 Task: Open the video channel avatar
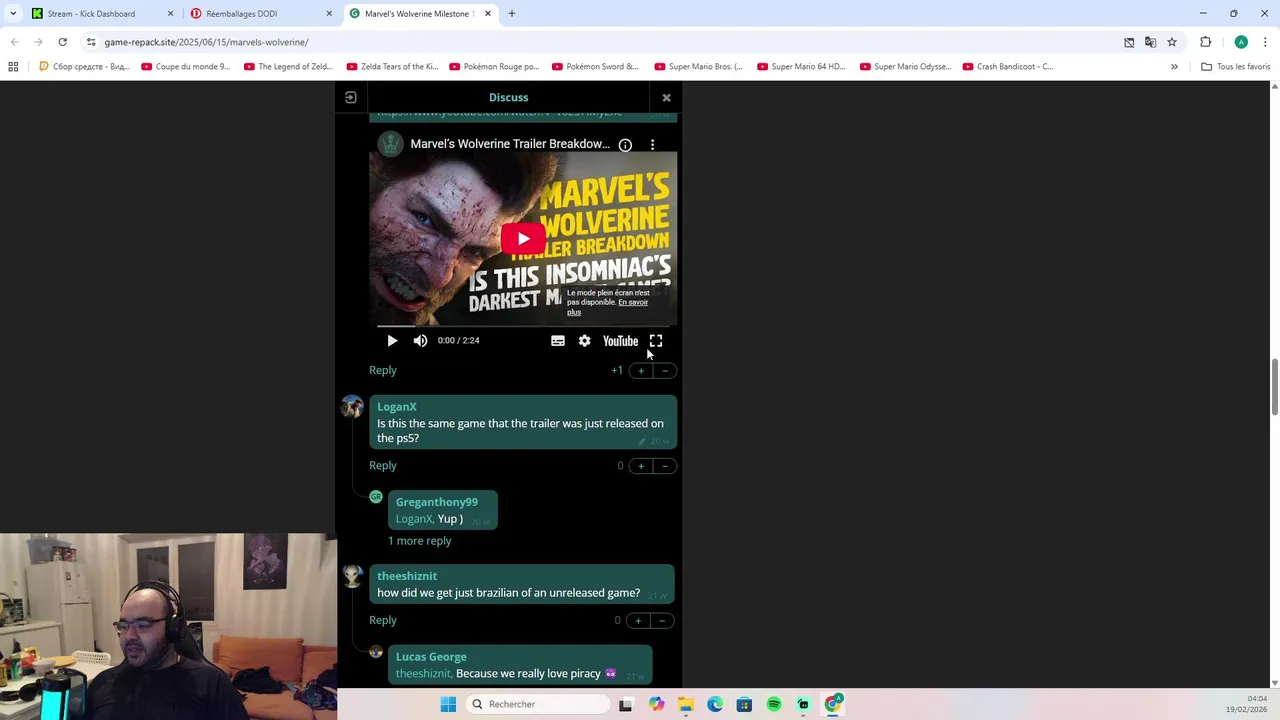click(390, 144)
